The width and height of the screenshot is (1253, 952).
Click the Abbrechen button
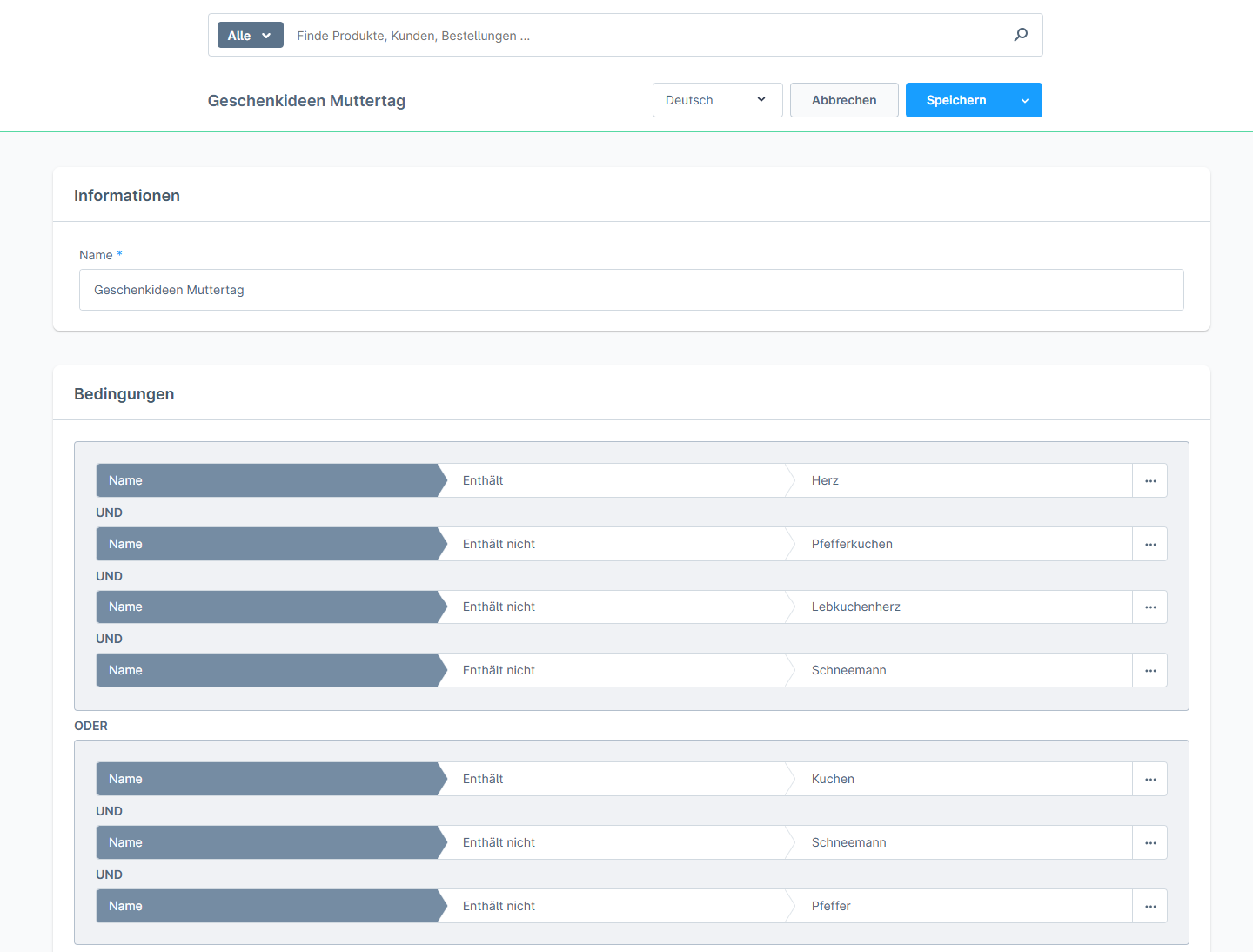click(843, 100)
